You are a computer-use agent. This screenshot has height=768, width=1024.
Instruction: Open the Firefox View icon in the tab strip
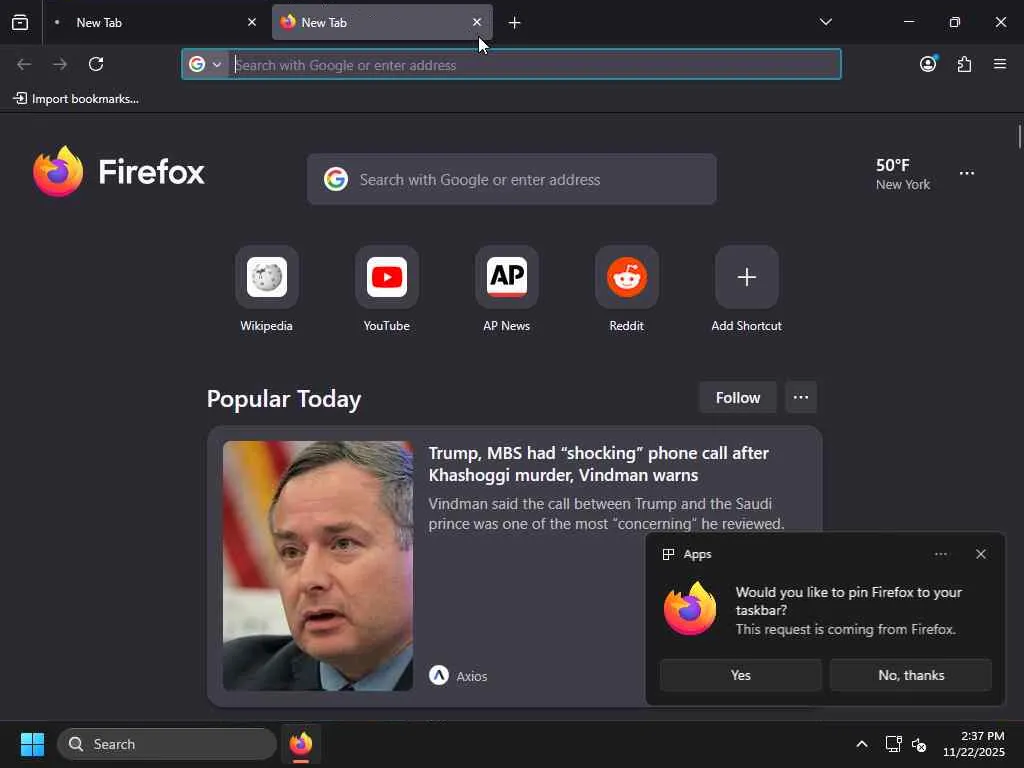pyautogui.click(x=20, y=23)
